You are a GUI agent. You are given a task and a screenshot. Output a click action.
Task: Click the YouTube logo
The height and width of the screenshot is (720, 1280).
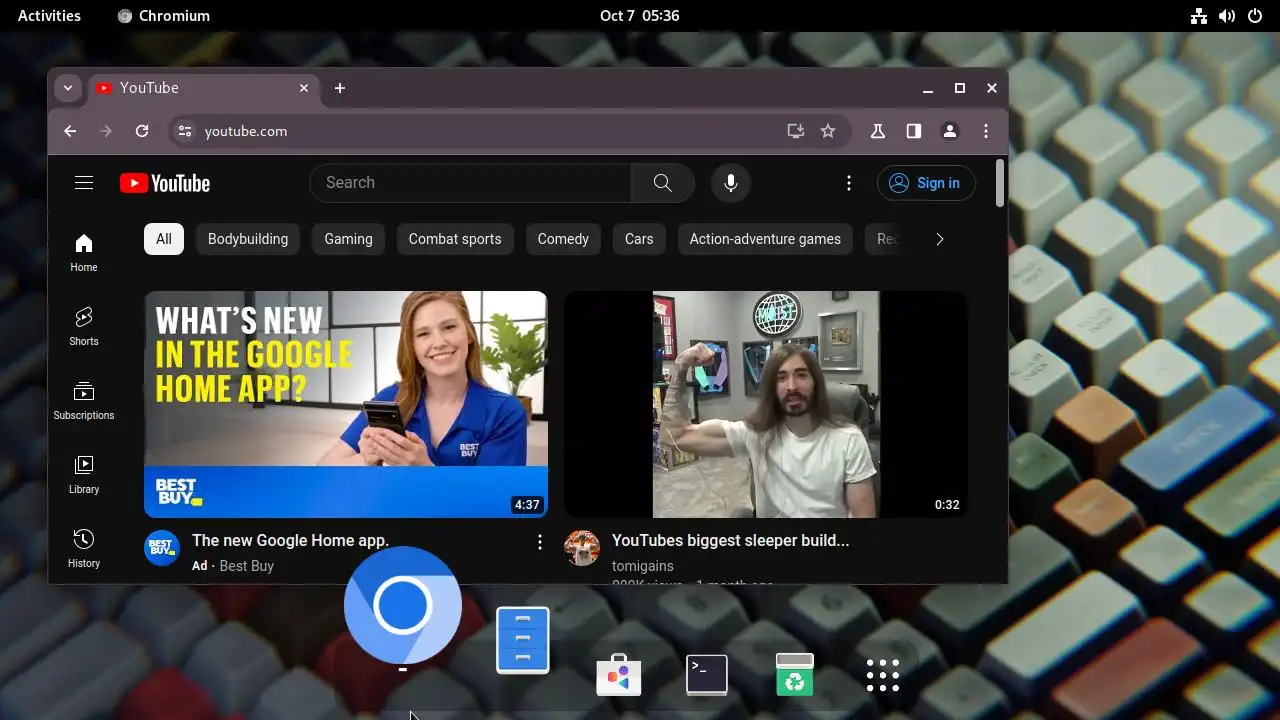point(165,183)
